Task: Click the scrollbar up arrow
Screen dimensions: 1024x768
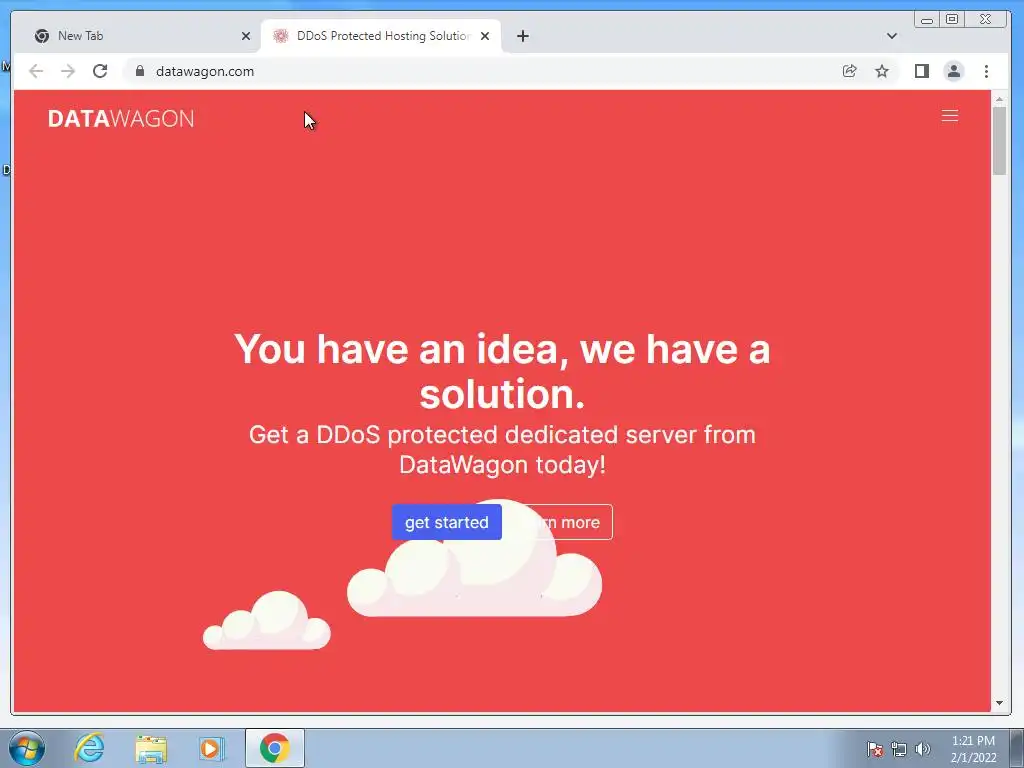Action: (999, 99)
